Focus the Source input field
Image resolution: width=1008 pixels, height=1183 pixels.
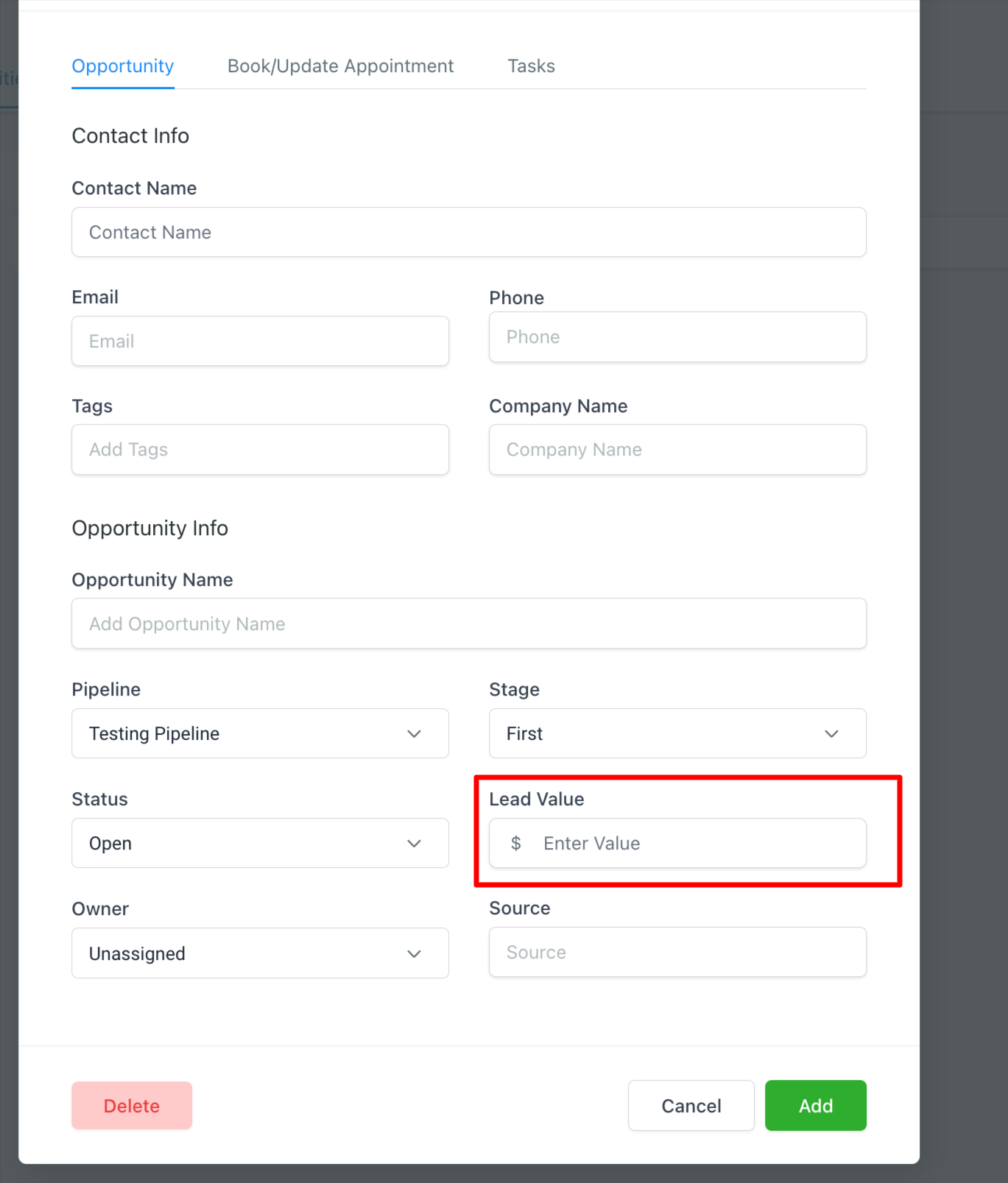tap(677, 953)
